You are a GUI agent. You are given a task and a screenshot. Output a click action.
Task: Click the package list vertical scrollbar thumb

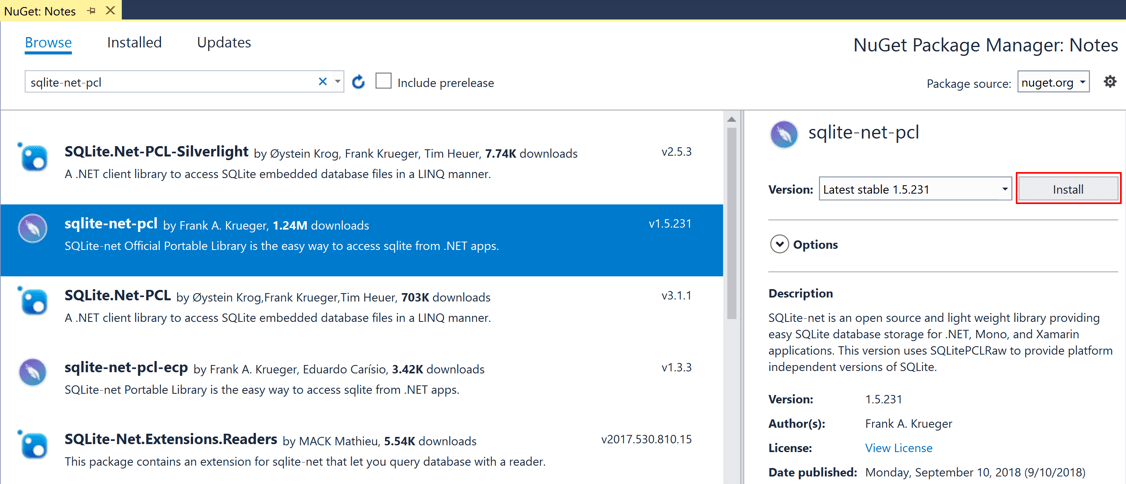(x=731, y=223)
